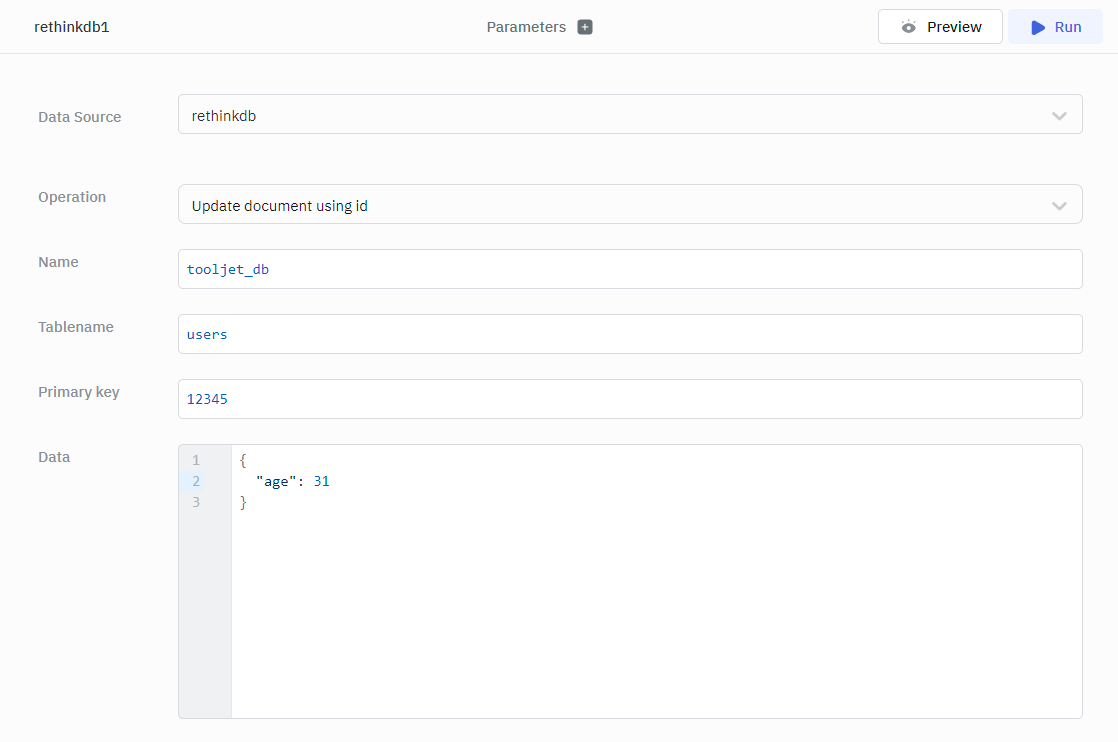The height and width of the screenshot is (742, 1118).
Task: Click the plus icon next to Parameters
Action: (x=585, y=27)
